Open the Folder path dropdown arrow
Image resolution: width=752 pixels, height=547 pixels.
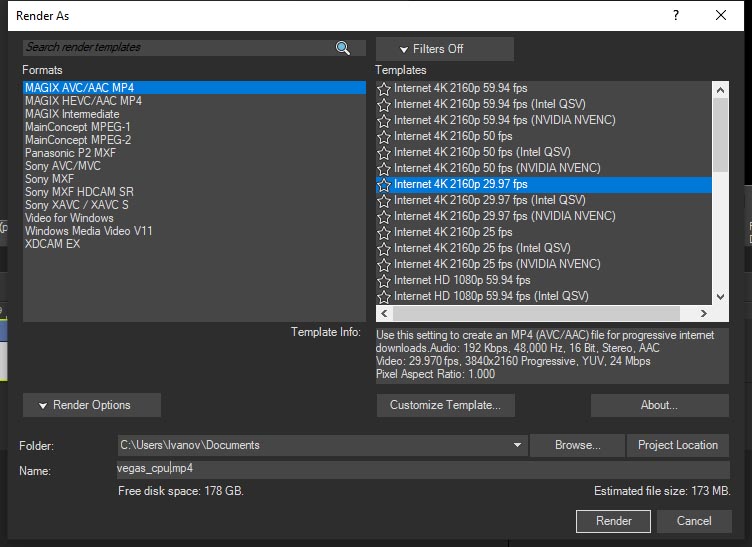coord(517,445)
